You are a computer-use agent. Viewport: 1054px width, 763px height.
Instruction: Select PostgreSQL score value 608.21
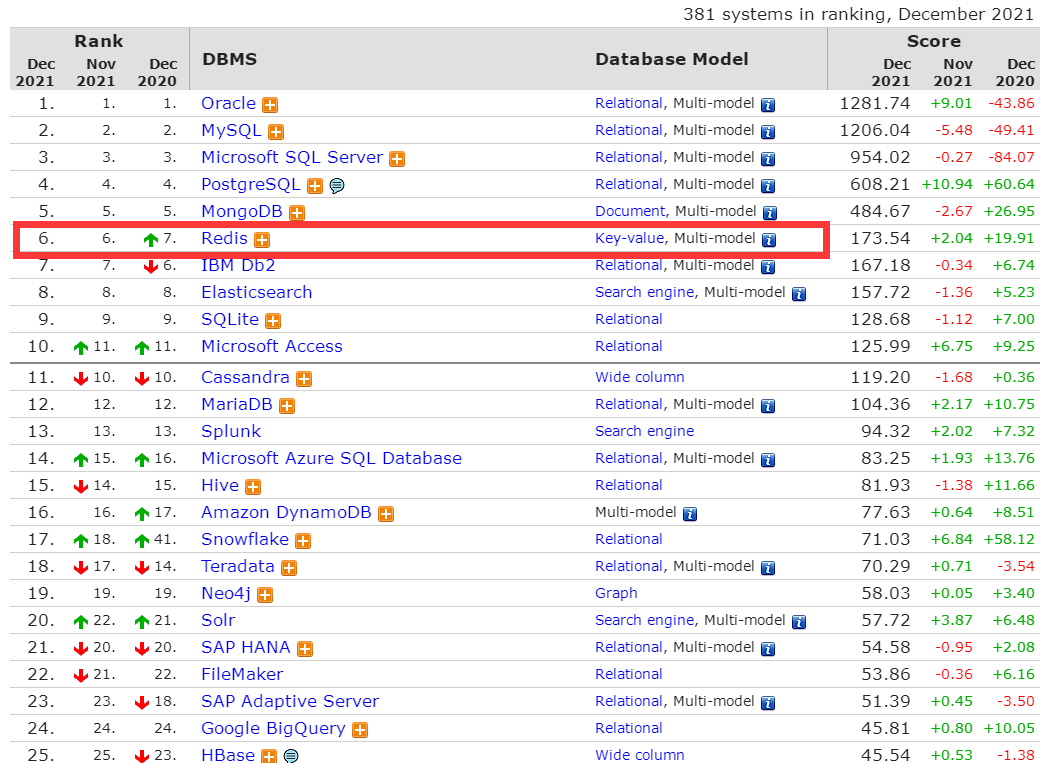(x=880, y=184)
